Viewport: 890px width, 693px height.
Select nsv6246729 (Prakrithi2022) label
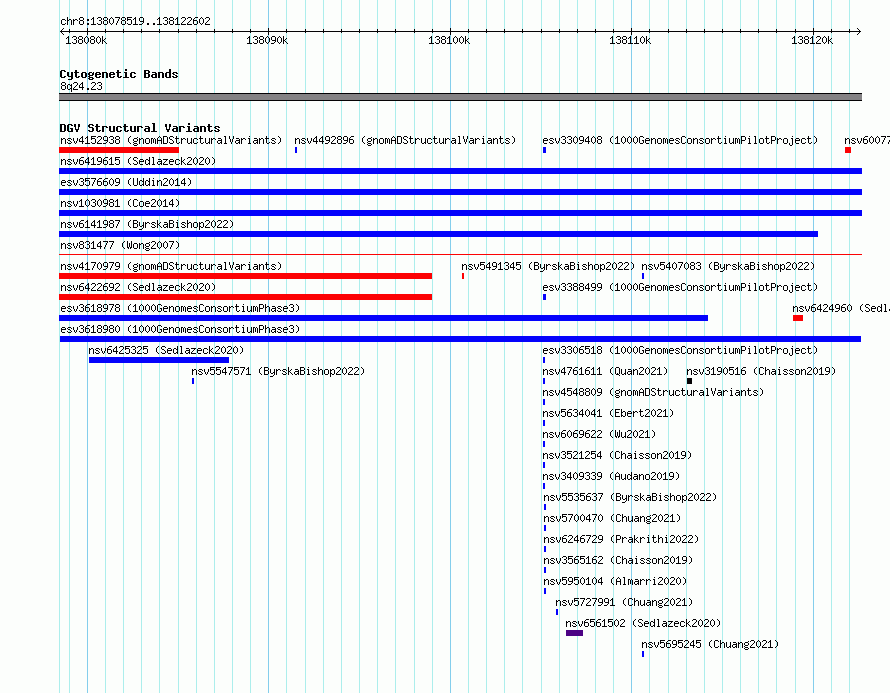point(621,539)
